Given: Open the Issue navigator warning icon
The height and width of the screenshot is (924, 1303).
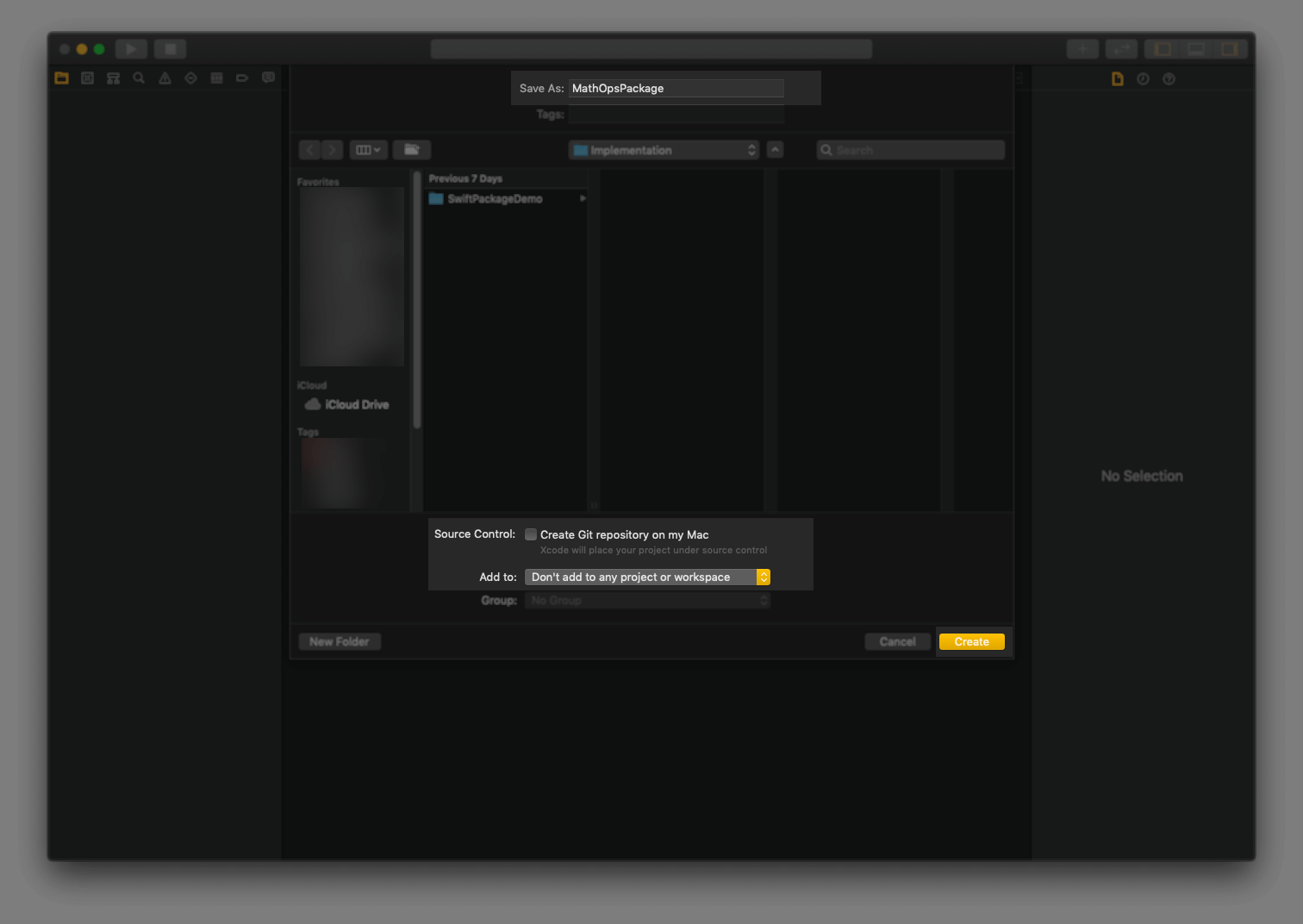Looking at the screenshot, I should 165,78.
